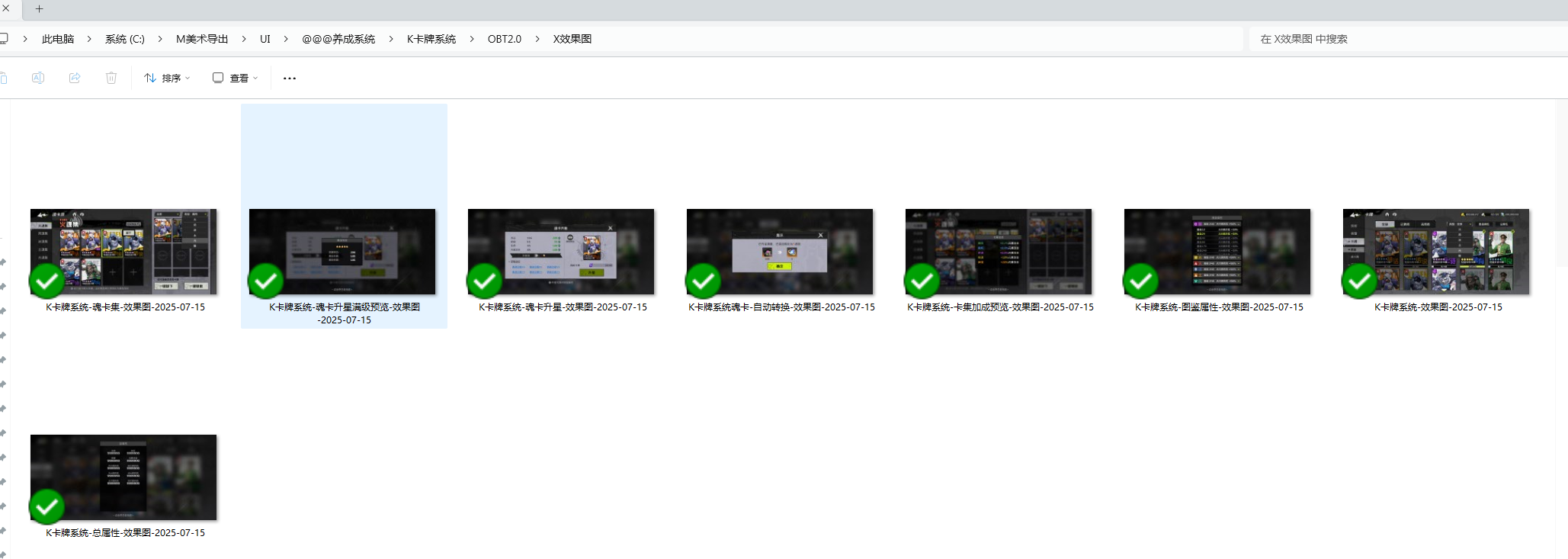This screenshot has height=559, width=1568.
Task: Click the green checkmark badge on K-卡牌系统-图鉴属性 thumbnail
Action: 1140,281
